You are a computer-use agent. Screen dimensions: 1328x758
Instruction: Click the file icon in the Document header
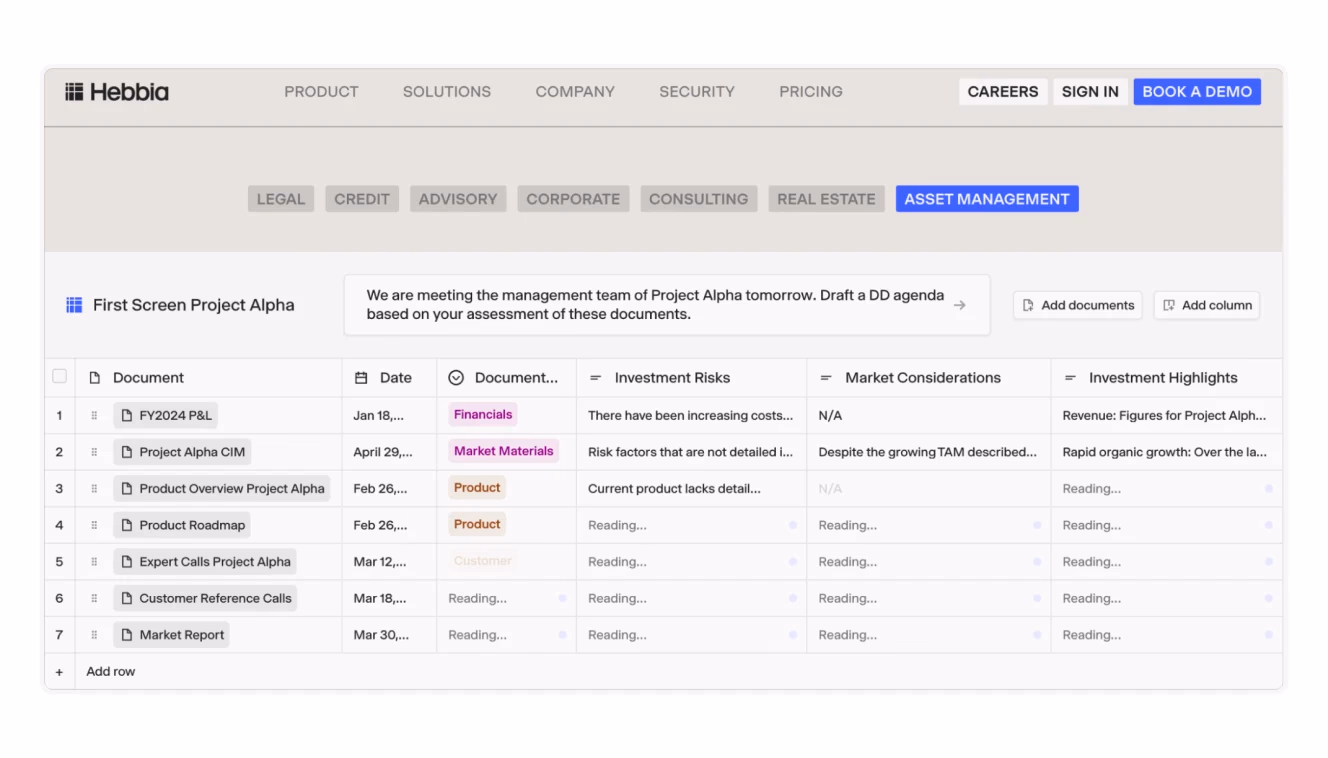point(95,378)
